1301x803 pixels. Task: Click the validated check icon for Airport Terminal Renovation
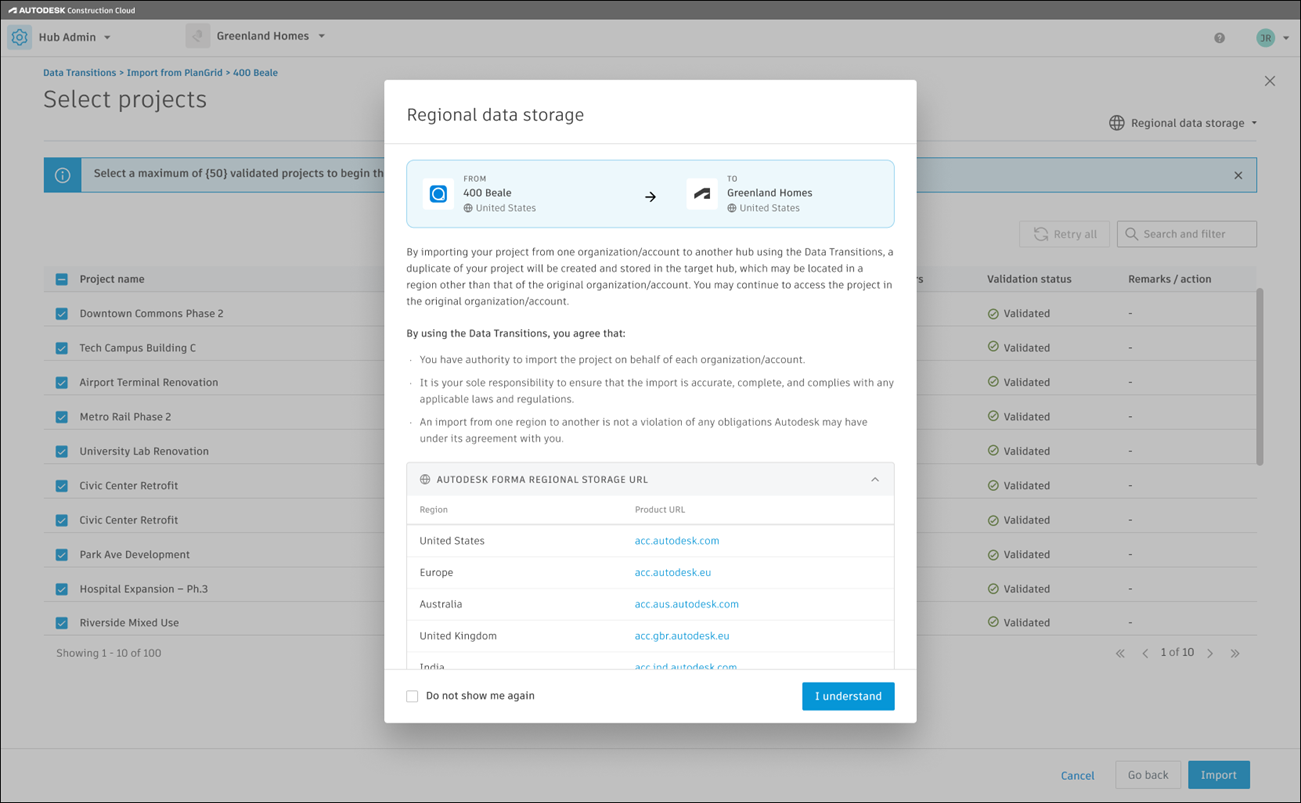[993, 382]
